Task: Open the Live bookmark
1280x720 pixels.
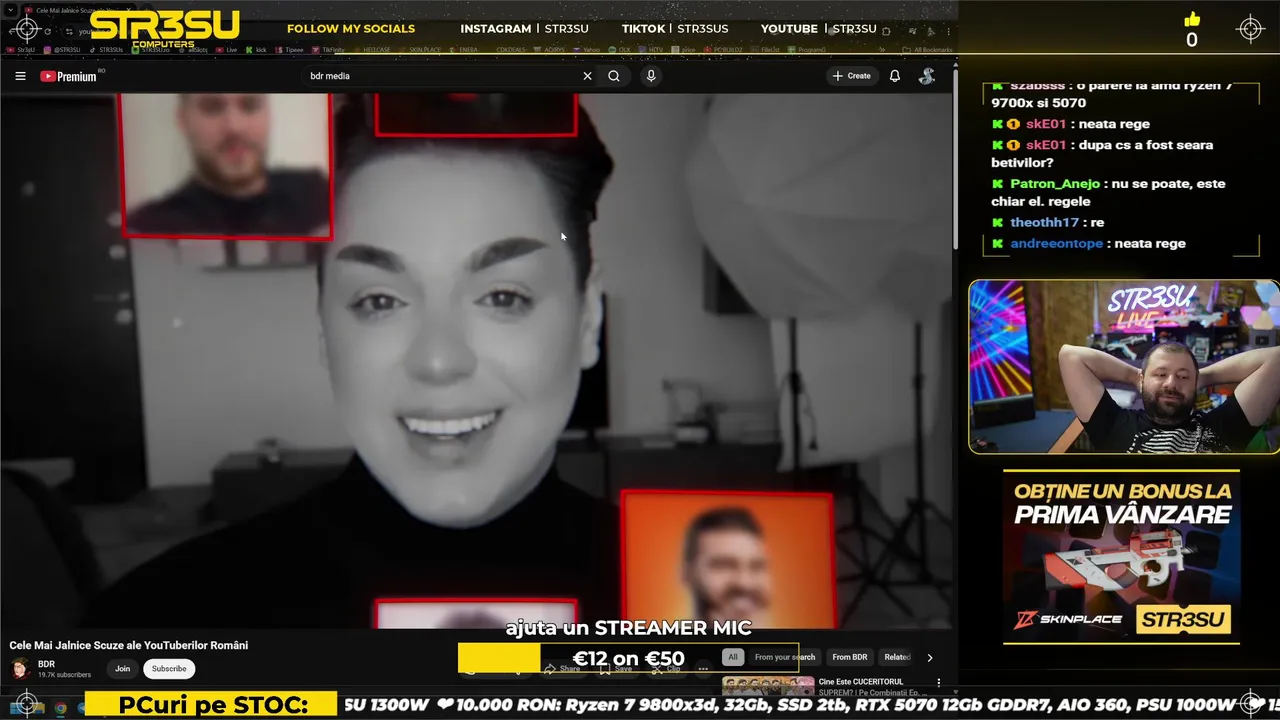Action: pos(226,50)
